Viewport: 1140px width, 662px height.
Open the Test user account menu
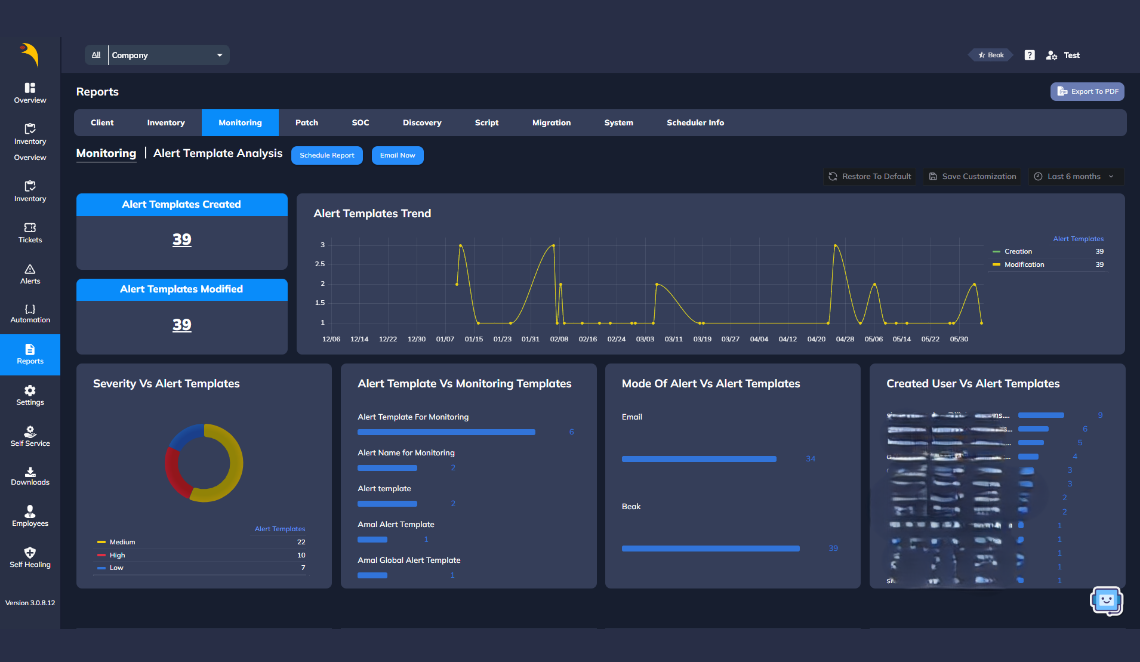tap(1063, 55)
